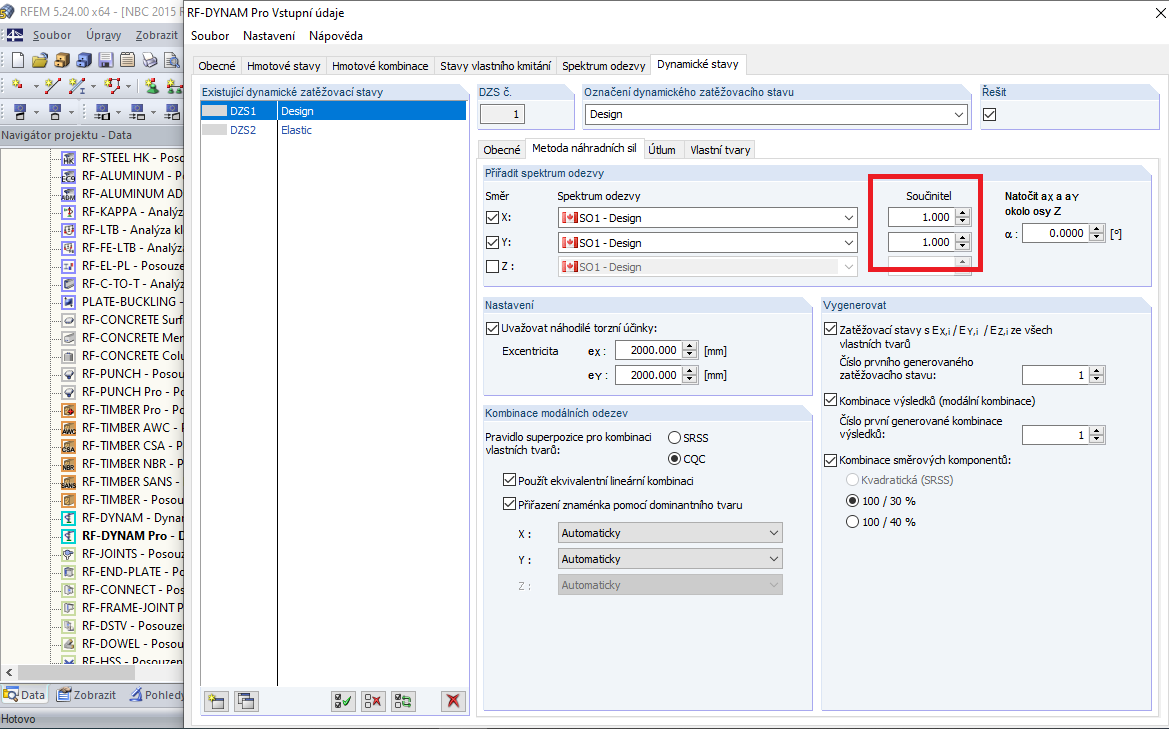Image resolution: width=1169 pixels, height=729 pixels.
Task: Click the new node icon
Action: point(17,86)
